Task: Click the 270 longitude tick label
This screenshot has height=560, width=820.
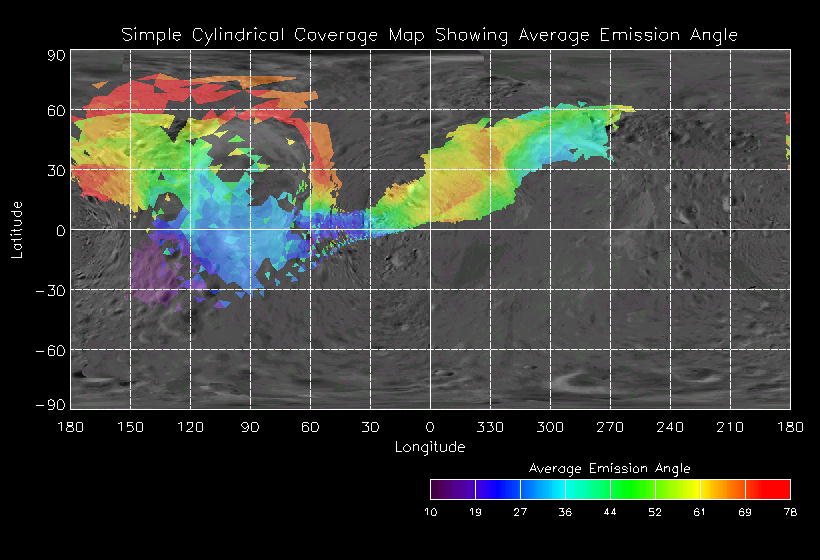Action: click(610, 427)
